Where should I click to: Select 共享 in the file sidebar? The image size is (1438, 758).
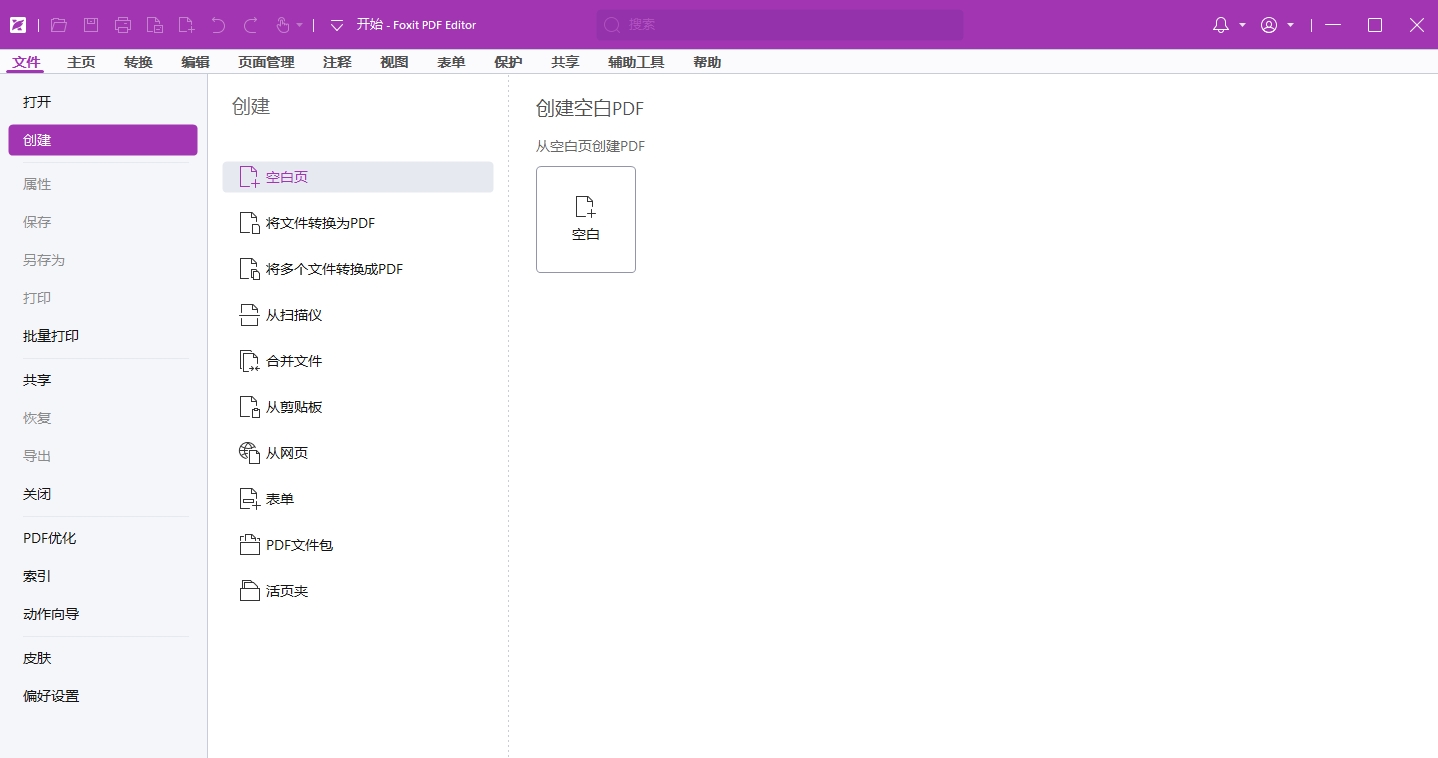tap(103, 380)
